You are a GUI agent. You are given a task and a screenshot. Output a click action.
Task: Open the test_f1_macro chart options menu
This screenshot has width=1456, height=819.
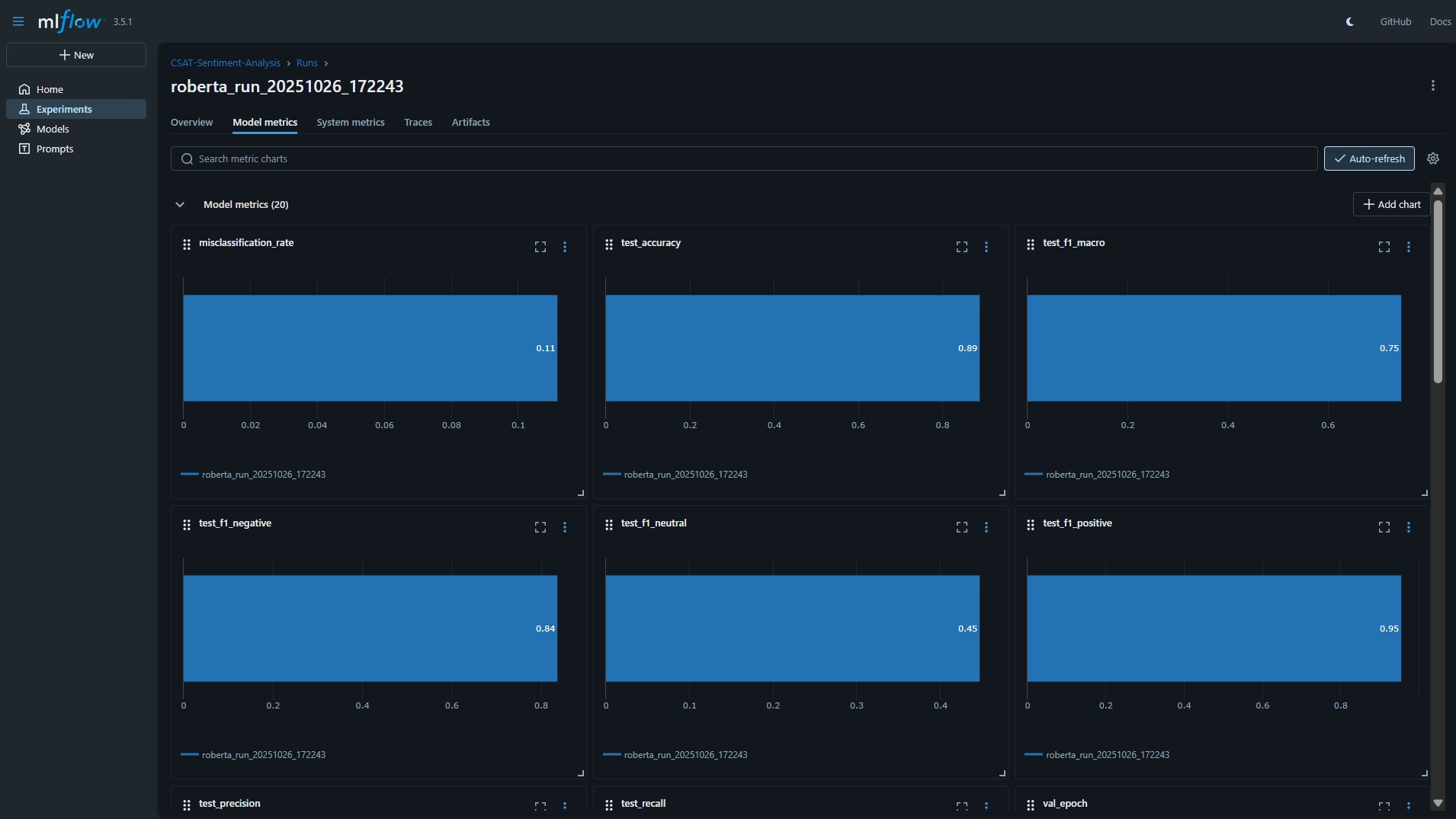click(x=1409, y=247)
